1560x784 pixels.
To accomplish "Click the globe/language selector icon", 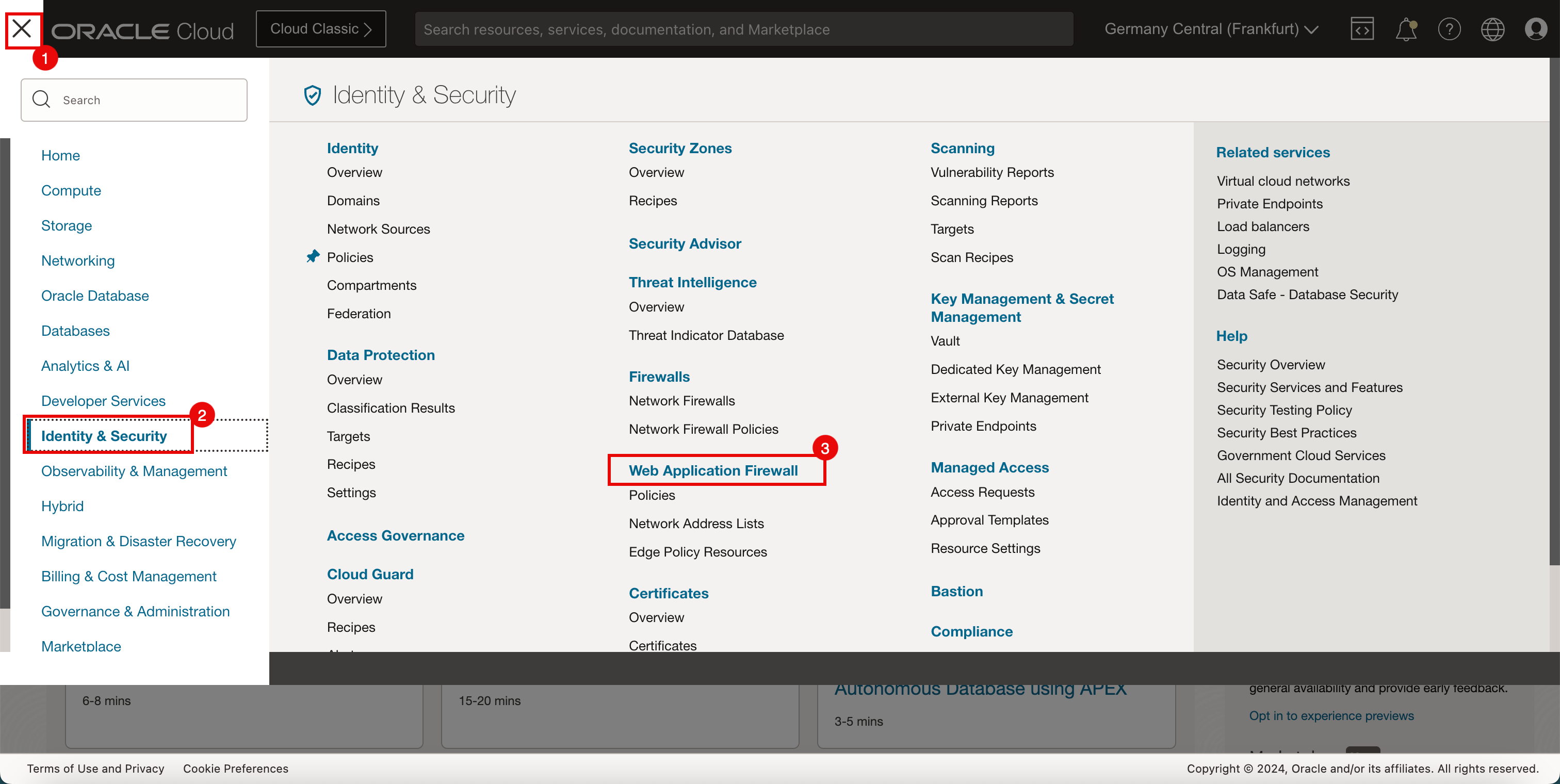I will click(1492, 29).
